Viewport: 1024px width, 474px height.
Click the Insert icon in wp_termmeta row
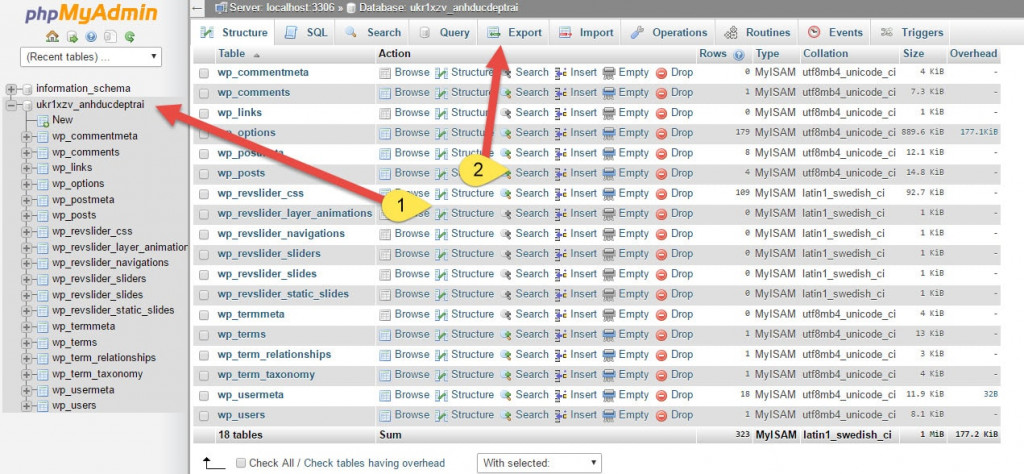click(x=560, y=315)
